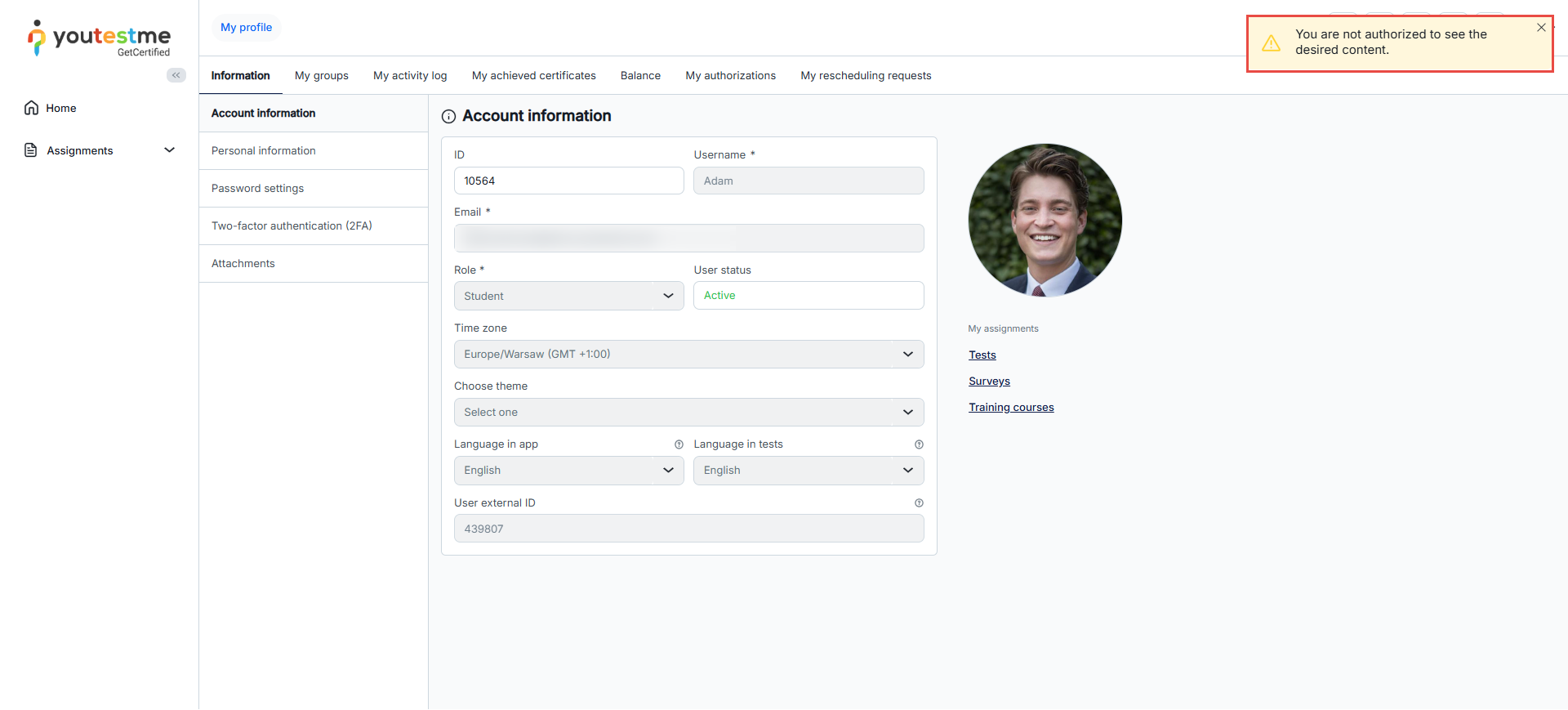The height and width of the screenshot is (710, 1568).
Task: Open Password settings section
Action: (257, 189)
